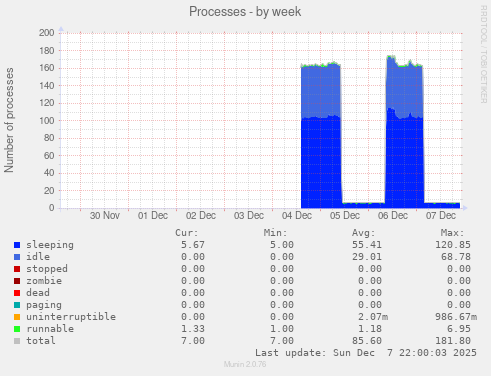
Task: Select the 'dead' legend label
Action: [x=38, y=293]
